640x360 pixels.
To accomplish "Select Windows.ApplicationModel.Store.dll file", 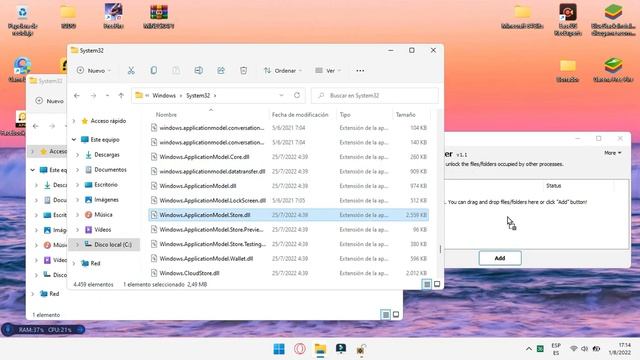I will coord(288,215).
